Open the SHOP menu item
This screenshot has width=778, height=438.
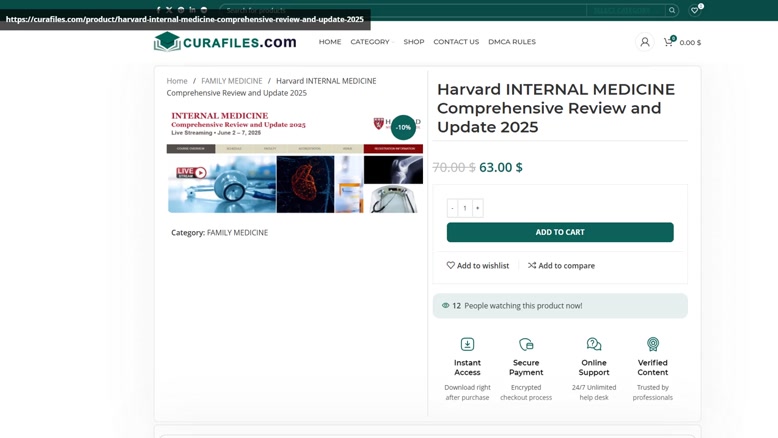[414, 42]
